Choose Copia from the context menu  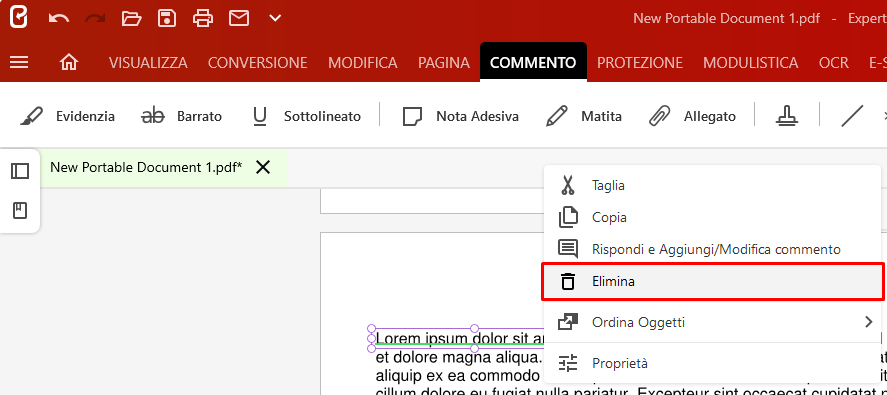(712, 217)
